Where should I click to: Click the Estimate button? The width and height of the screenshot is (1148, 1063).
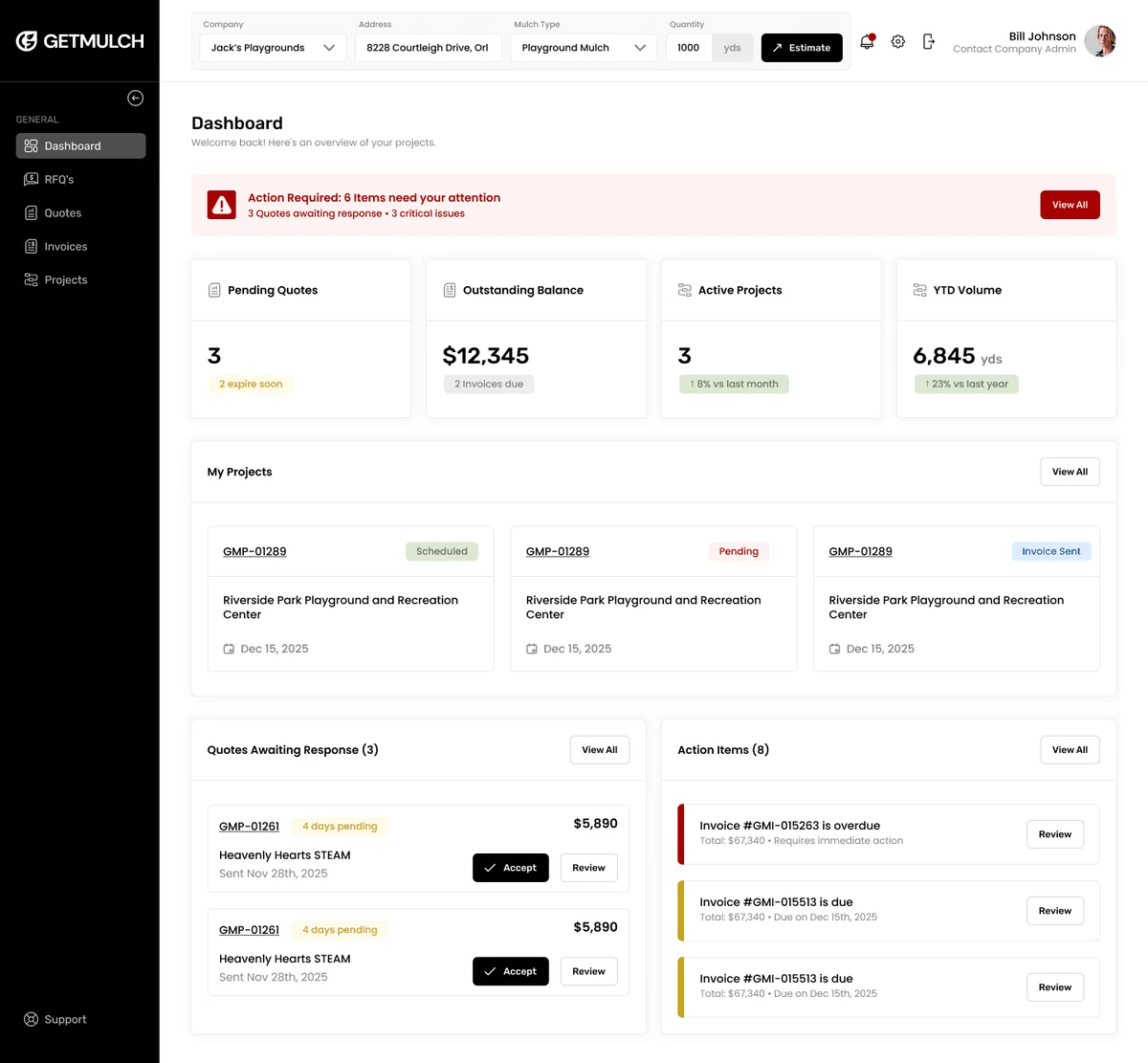[x=802, y=48]
